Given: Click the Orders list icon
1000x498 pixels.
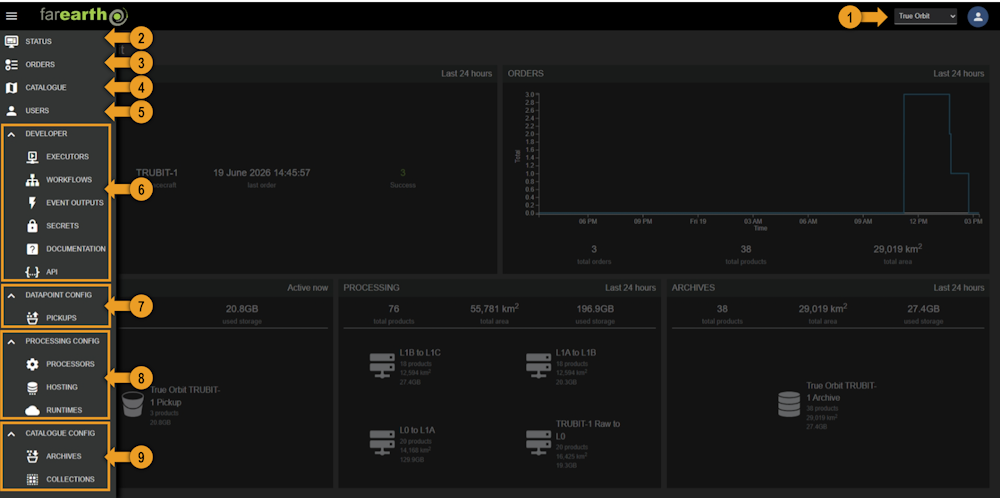Looking at the screenshot, I should pyautogui.click(x=11, y=64).
